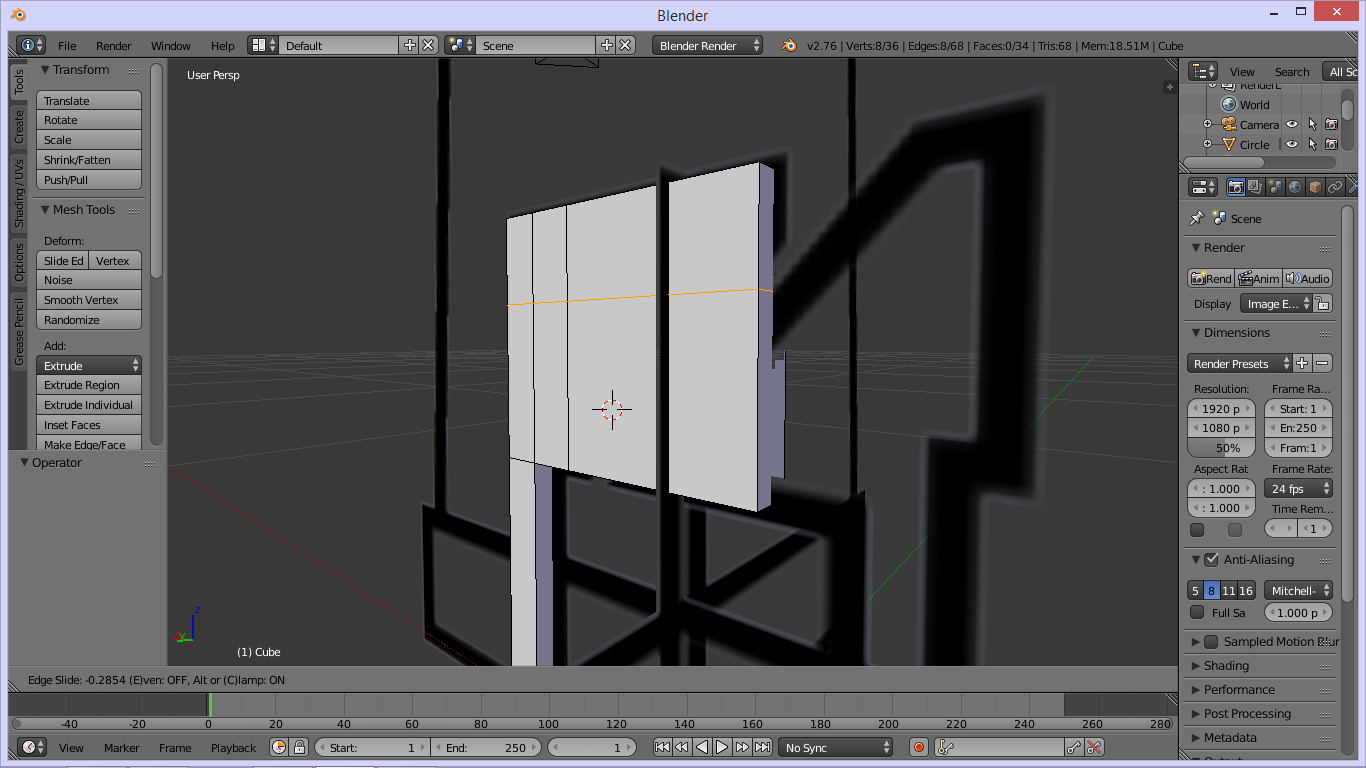Delete the Default screen layout with X
This screenshot has width=1366, height=768.
[428, 45]
